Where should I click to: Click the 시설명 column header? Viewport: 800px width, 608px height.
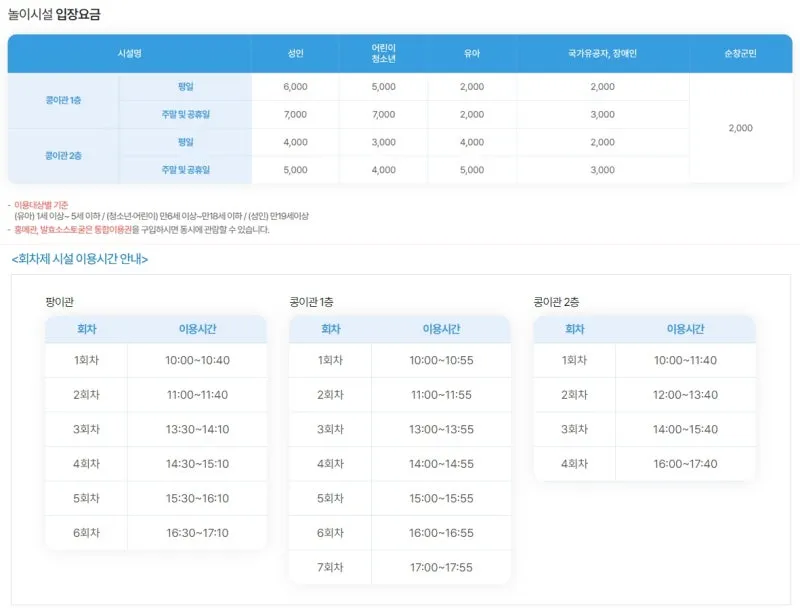point(129,53)
